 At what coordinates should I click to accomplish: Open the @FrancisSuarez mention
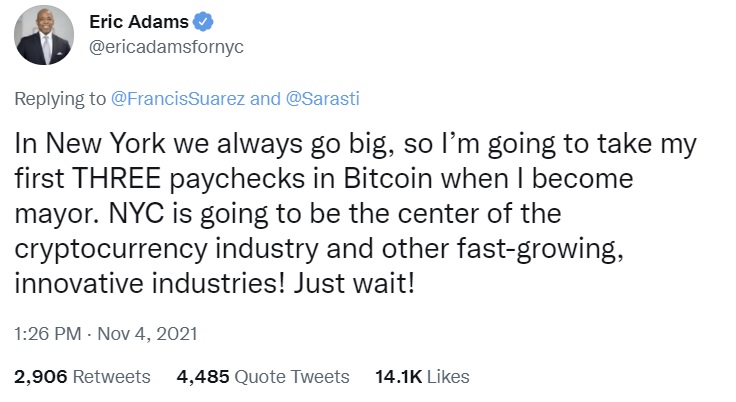pyautogui.click(x=178, y=99)
